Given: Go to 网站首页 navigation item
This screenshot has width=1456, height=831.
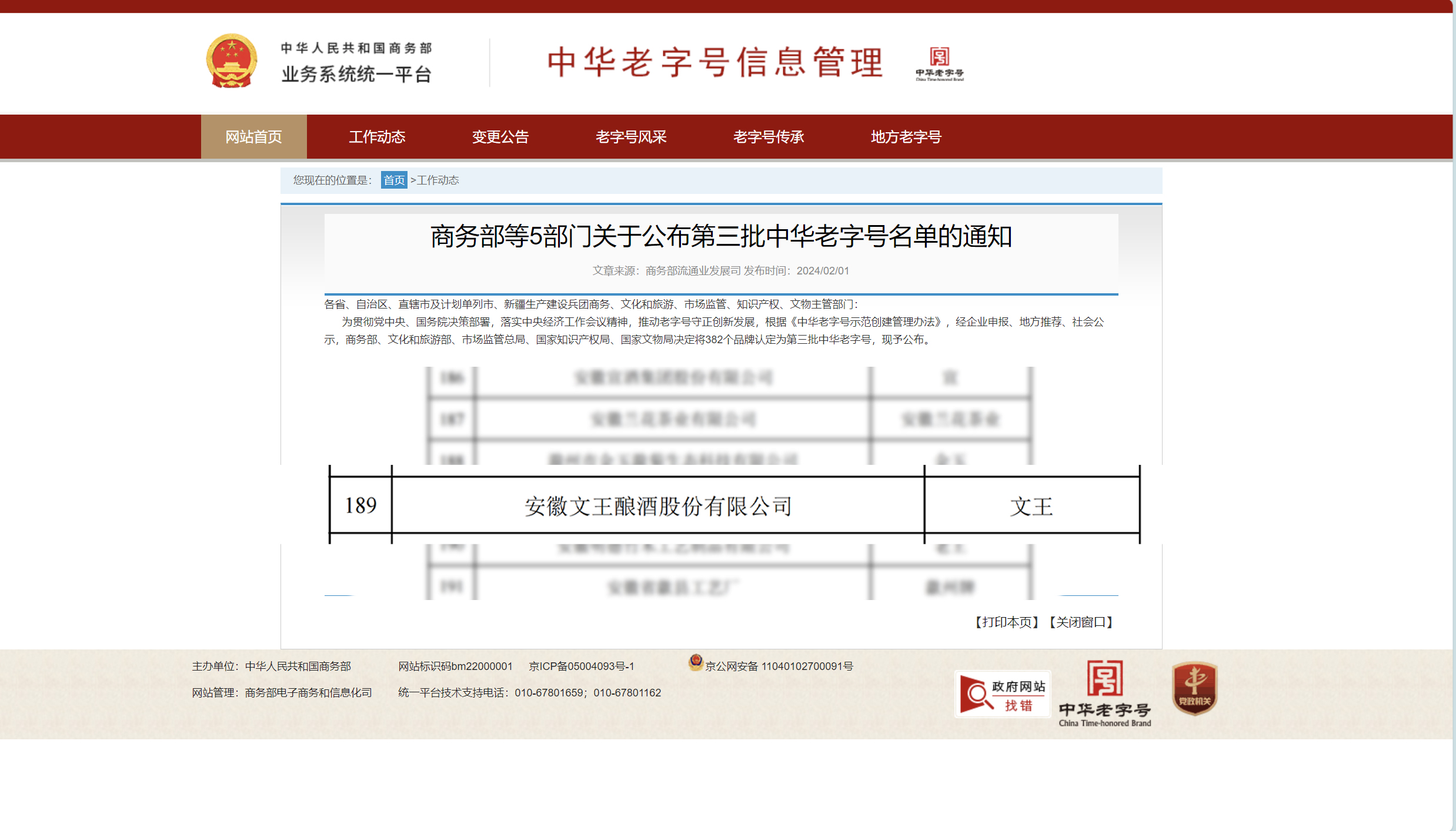Looking at the screenshot, I should click(x=253, y=136).
